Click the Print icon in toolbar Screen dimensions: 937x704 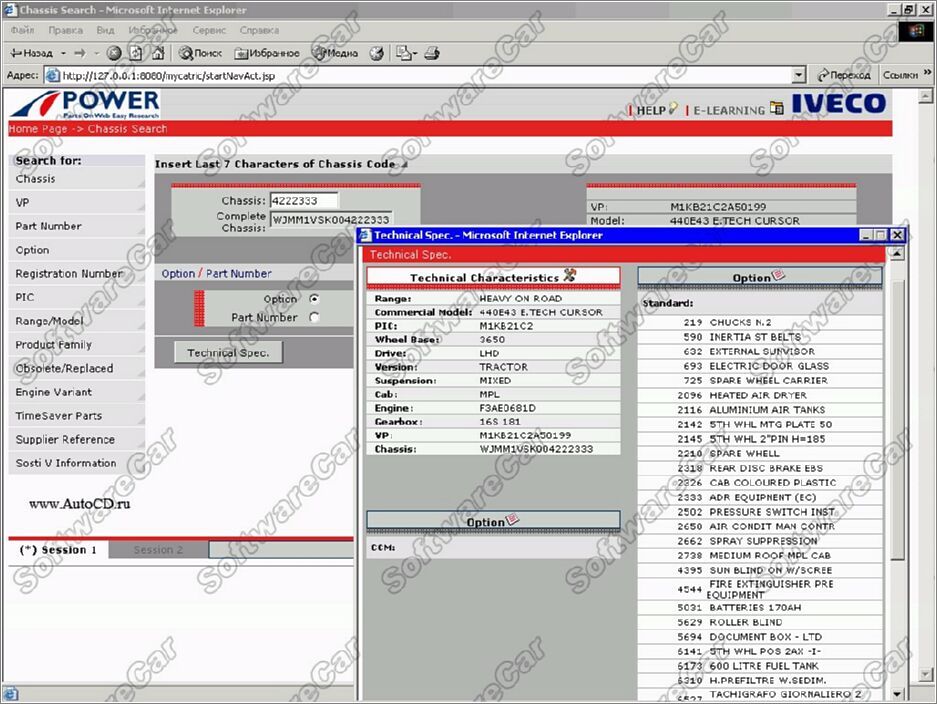click(432, 53)
